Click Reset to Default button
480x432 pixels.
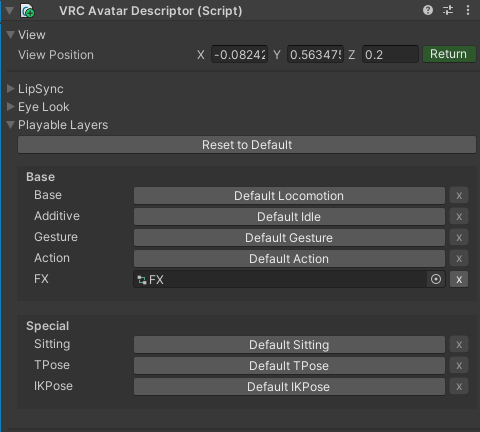pos(247,145)
